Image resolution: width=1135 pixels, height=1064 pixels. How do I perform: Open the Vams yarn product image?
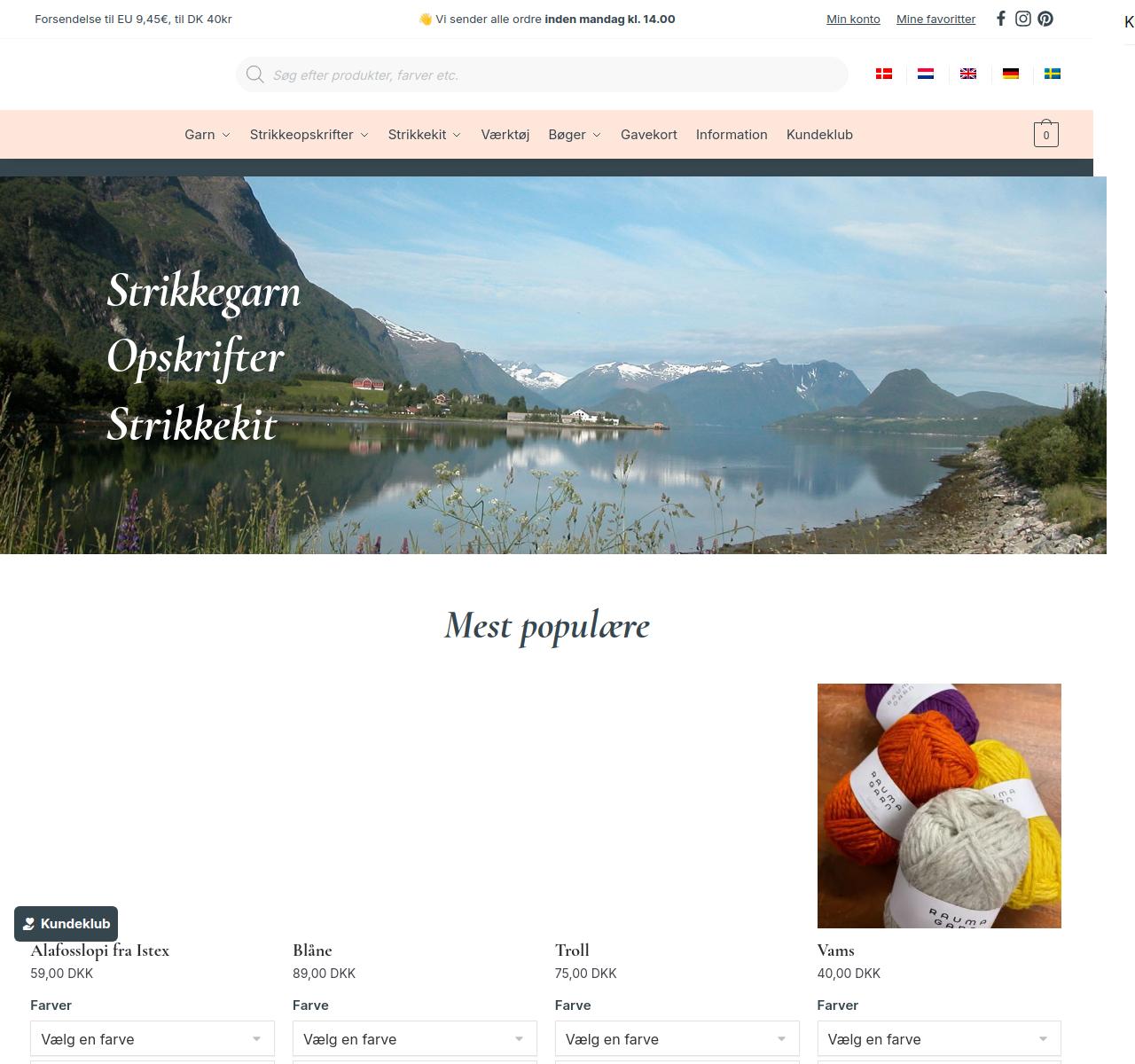(939, 806)
